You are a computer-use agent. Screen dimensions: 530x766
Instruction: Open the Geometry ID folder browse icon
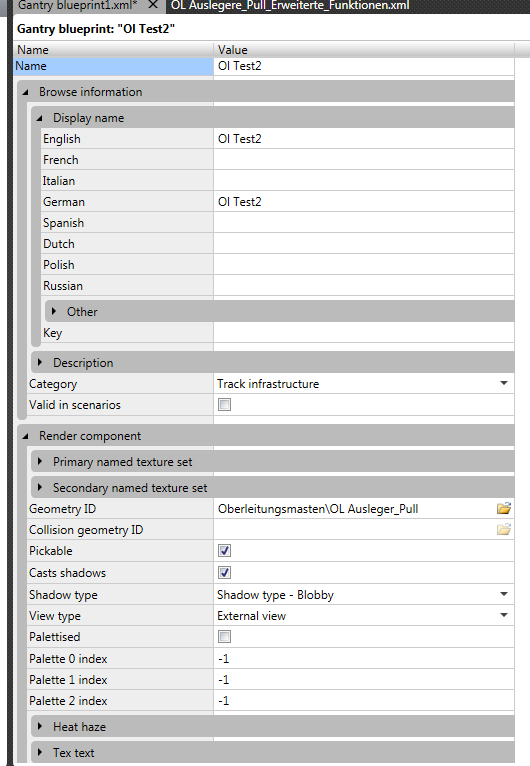click(504, 509)
